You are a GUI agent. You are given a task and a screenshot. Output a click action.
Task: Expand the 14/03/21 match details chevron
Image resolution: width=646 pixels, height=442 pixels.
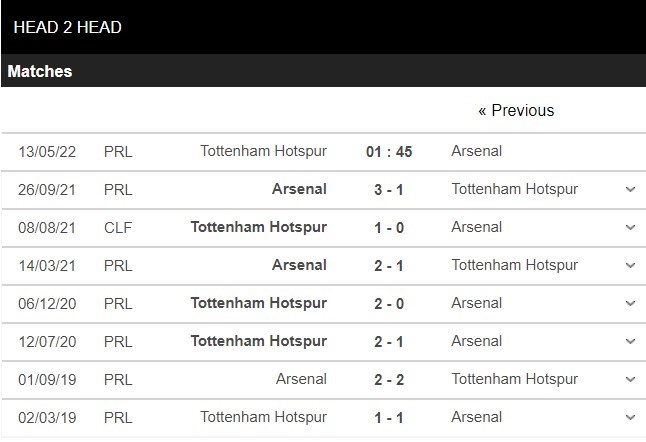[x=630, y=265]
